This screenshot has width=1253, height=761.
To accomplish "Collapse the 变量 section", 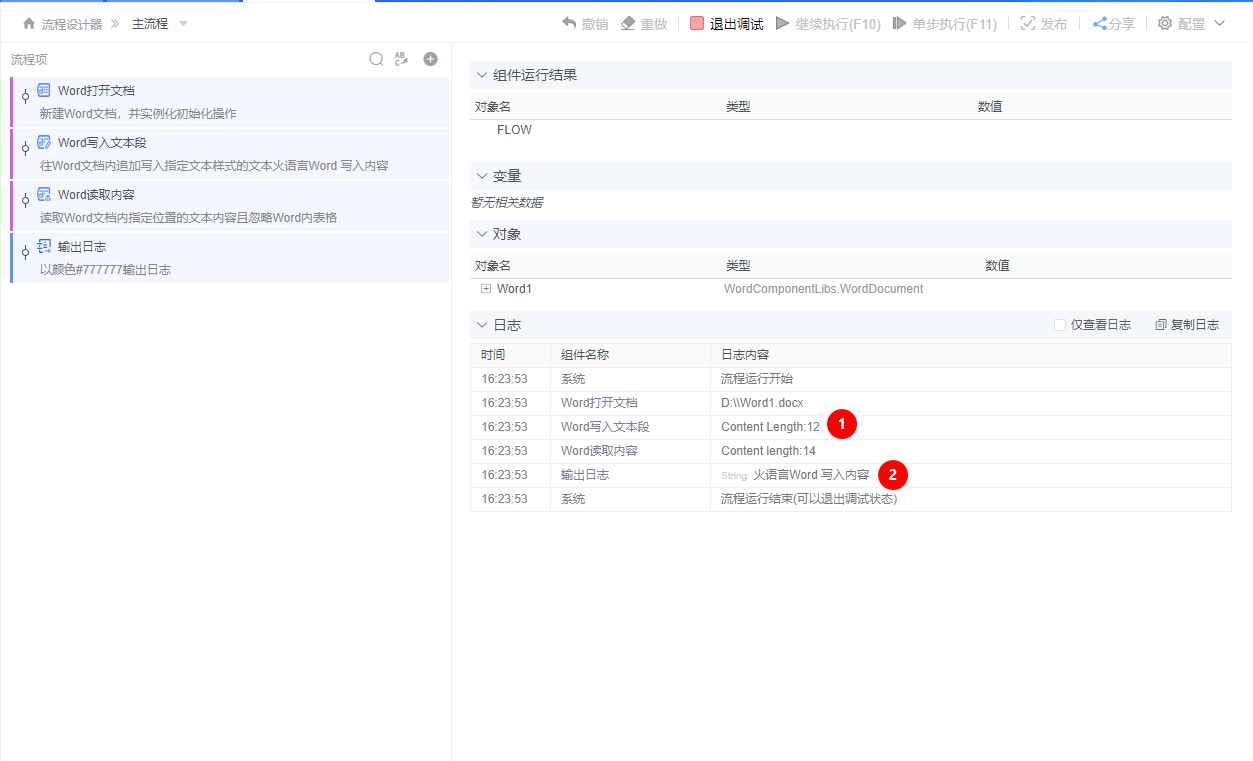I will 482,176.
